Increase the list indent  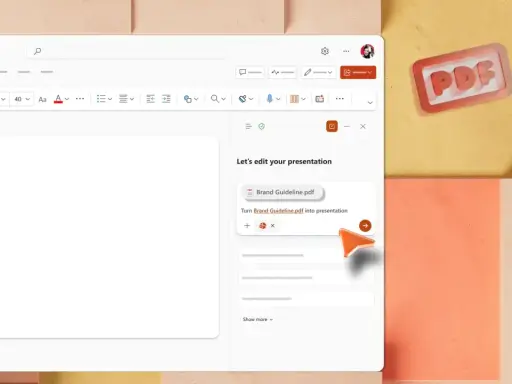click(166, 99)
